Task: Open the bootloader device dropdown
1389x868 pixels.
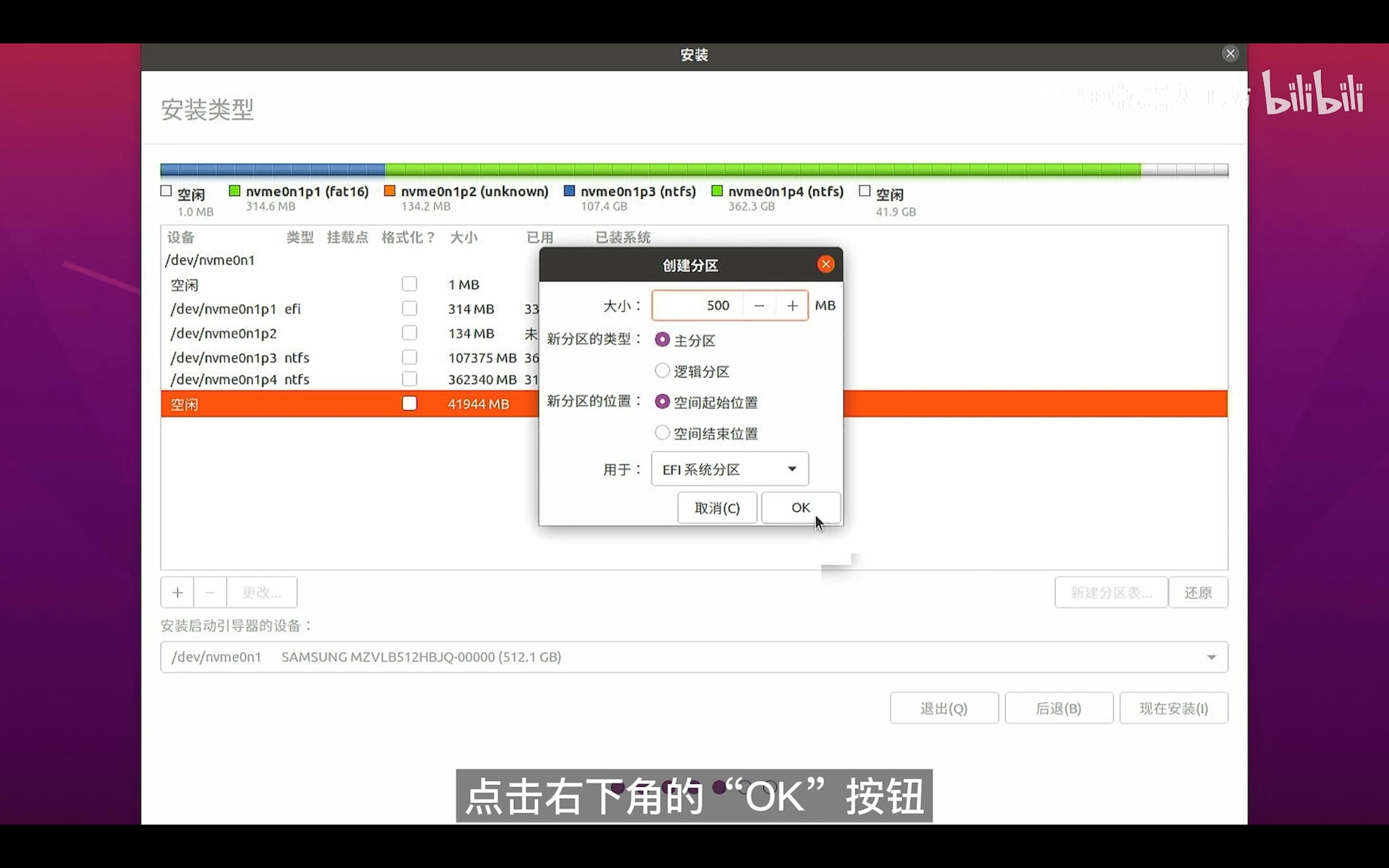Action: point(694,657)
